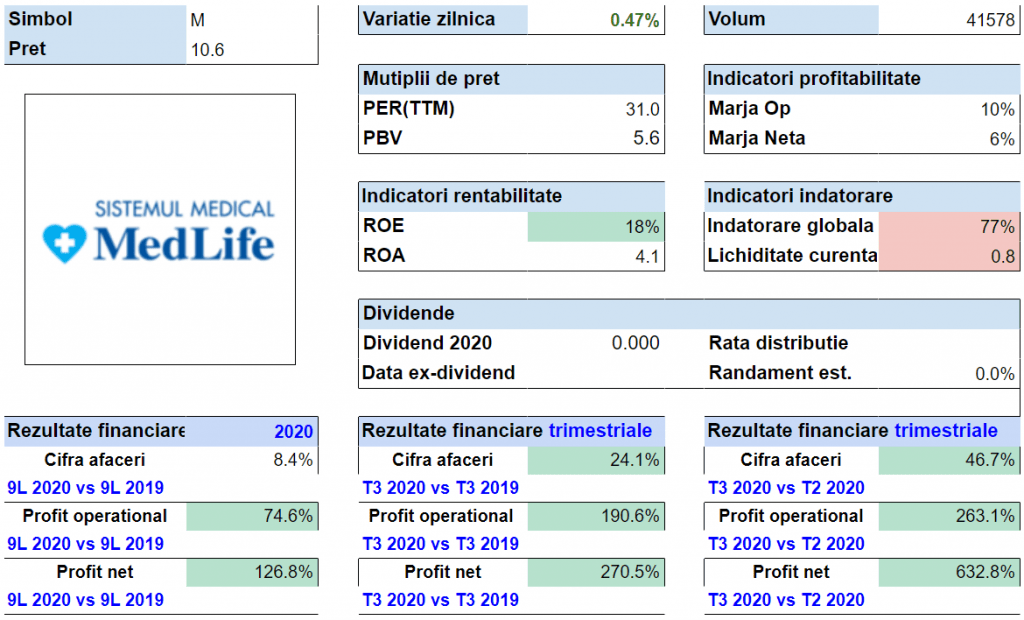This screenshot has height=620, width=1024.
Task: Click the heart-cross emblem in the logo
Action: coord(62,243)
